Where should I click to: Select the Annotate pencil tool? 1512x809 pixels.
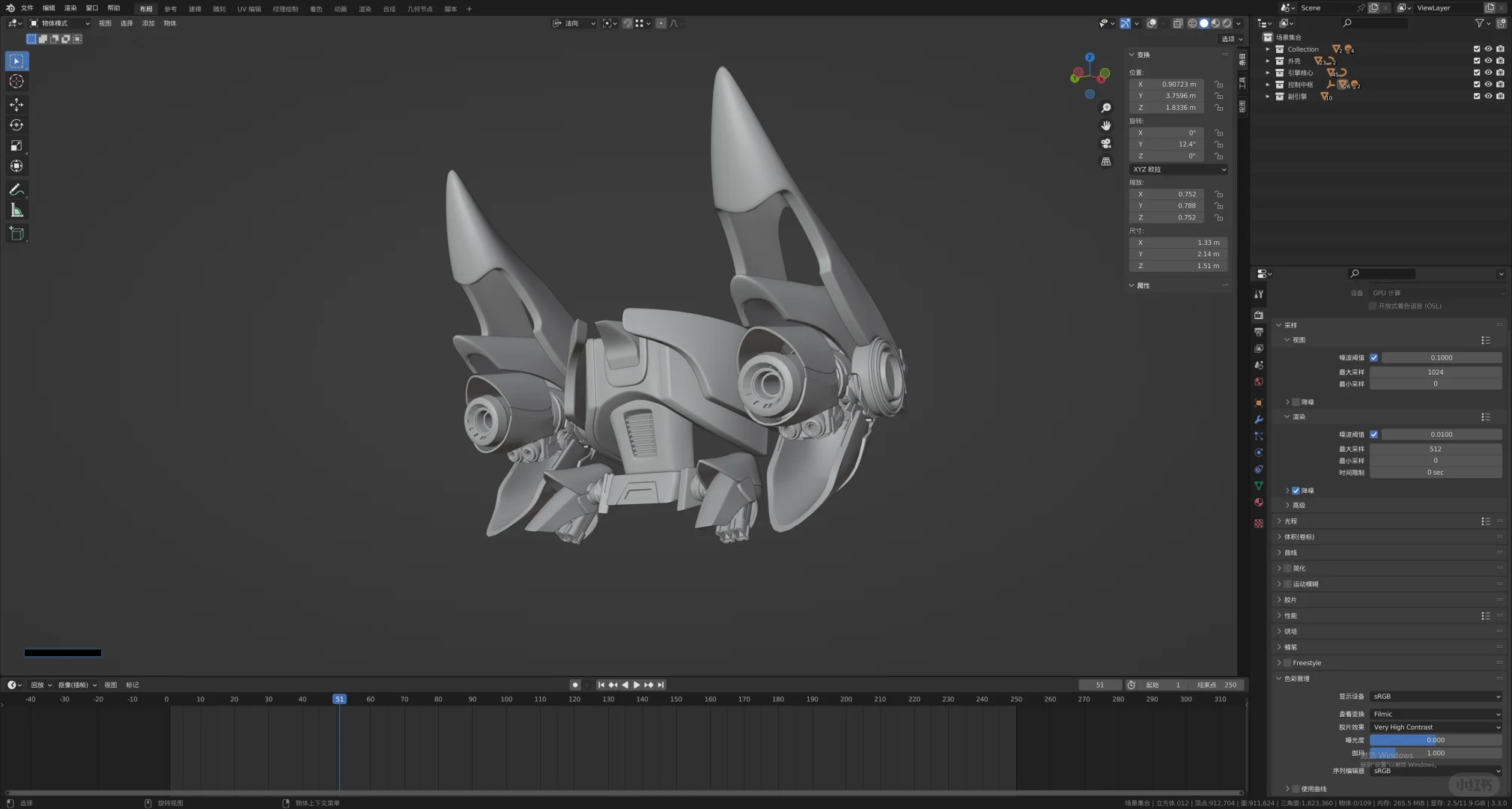click(x=16, y=190)
